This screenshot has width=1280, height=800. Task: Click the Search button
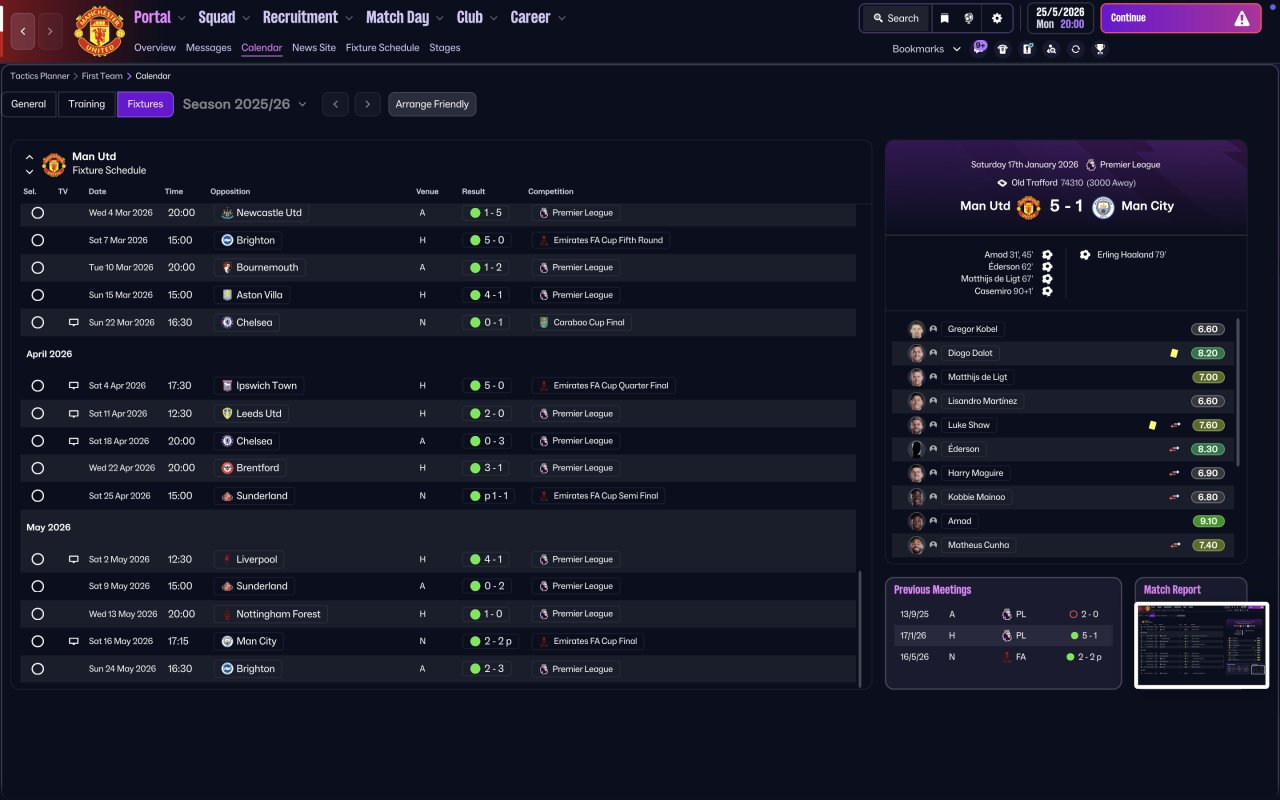pos(895,18)
